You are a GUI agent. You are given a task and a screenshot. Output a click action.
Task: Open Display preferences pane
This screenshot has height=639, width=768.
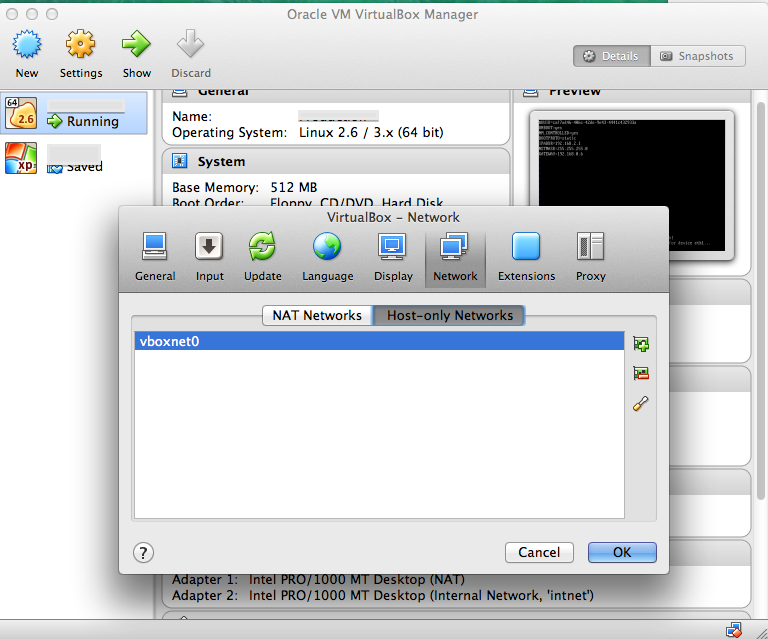pos(393,258)
